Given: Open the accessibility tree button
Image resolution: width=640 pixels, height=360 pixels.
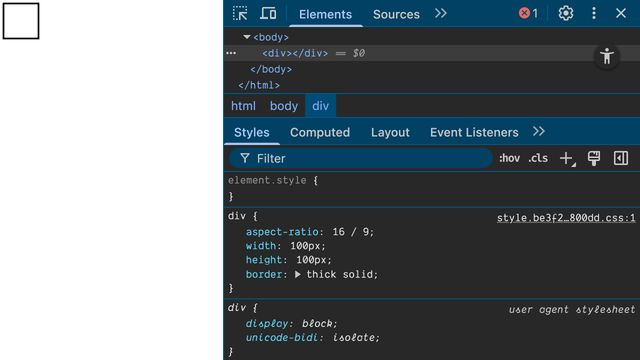Looking at the screenshot, I should [x=607, y=56].
